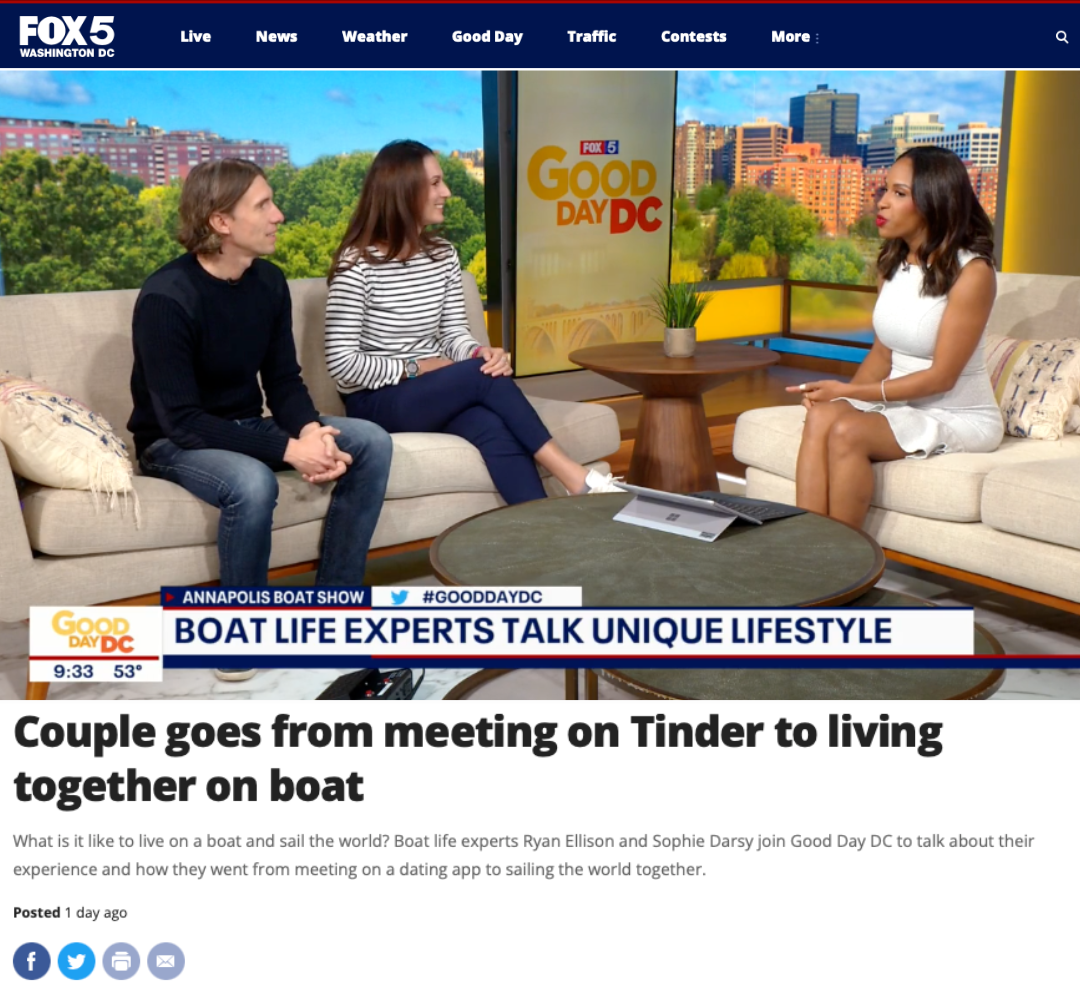This screenshot has width=1080, height=1008.
Task: Open the Contests navigation item
Action: [x=694, y=37]
